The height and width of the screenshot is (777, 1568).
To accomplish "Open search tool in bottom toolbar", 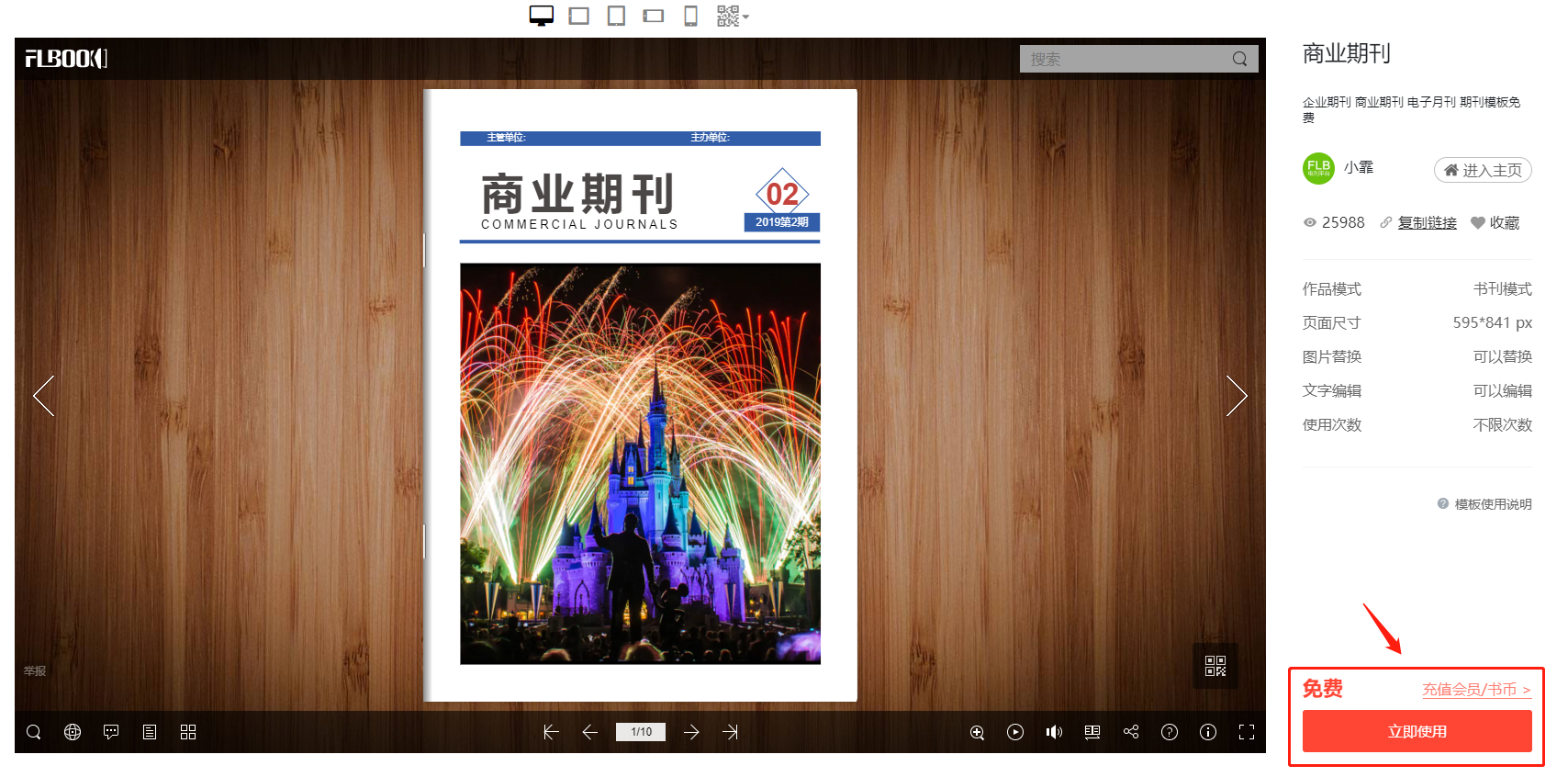I will [34, 732].
